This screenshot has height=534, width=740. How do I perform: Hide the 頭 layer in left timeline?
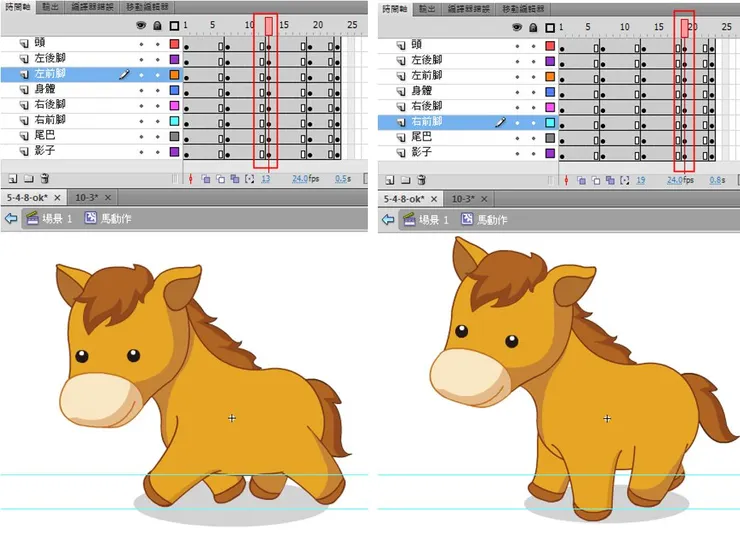click(x=141, y=44)
